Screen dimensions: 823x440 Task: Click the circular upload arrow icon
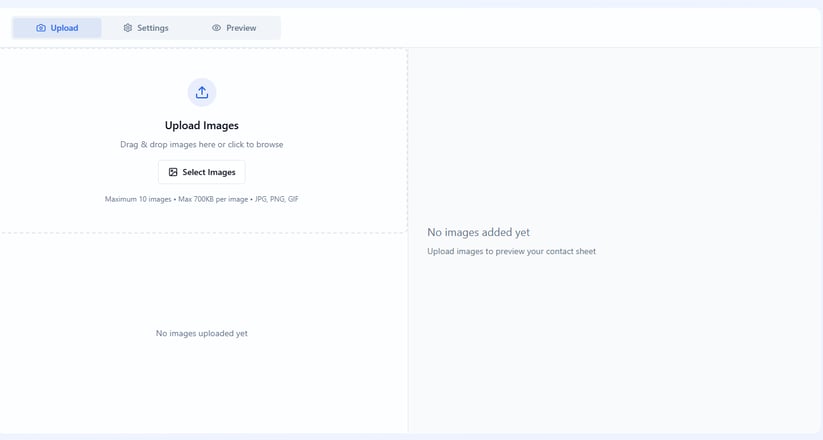(202, 92)
